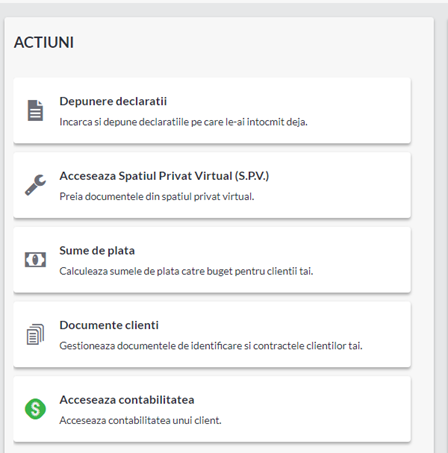Click the green dollar icon for contabilitatea
This screenshot has height=453, width=448.
pos(35,409)
